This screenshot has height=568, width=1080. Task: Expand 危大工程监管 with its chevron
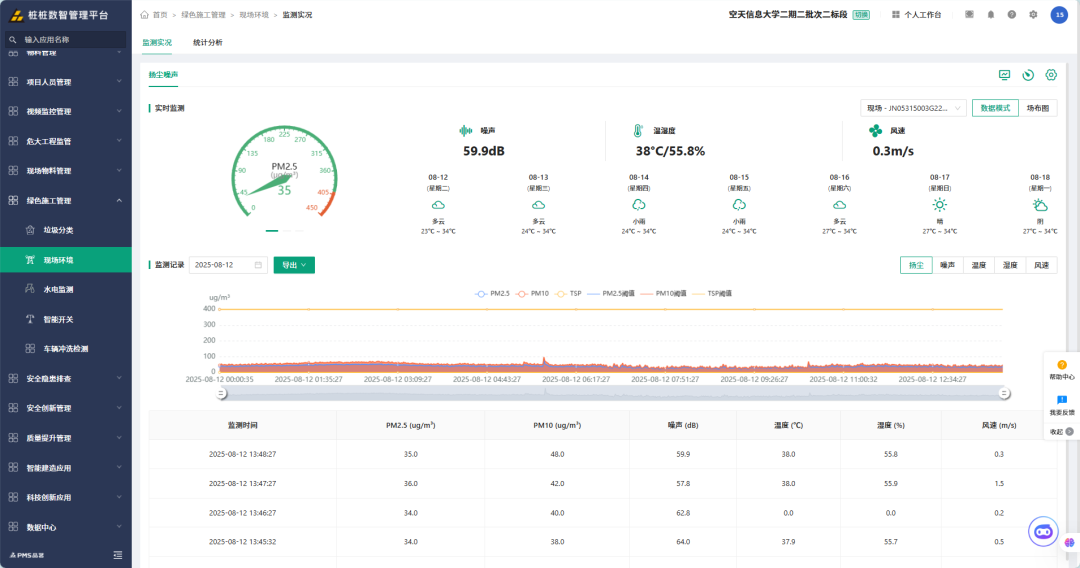pyautogui.click(x=119, y=140)
